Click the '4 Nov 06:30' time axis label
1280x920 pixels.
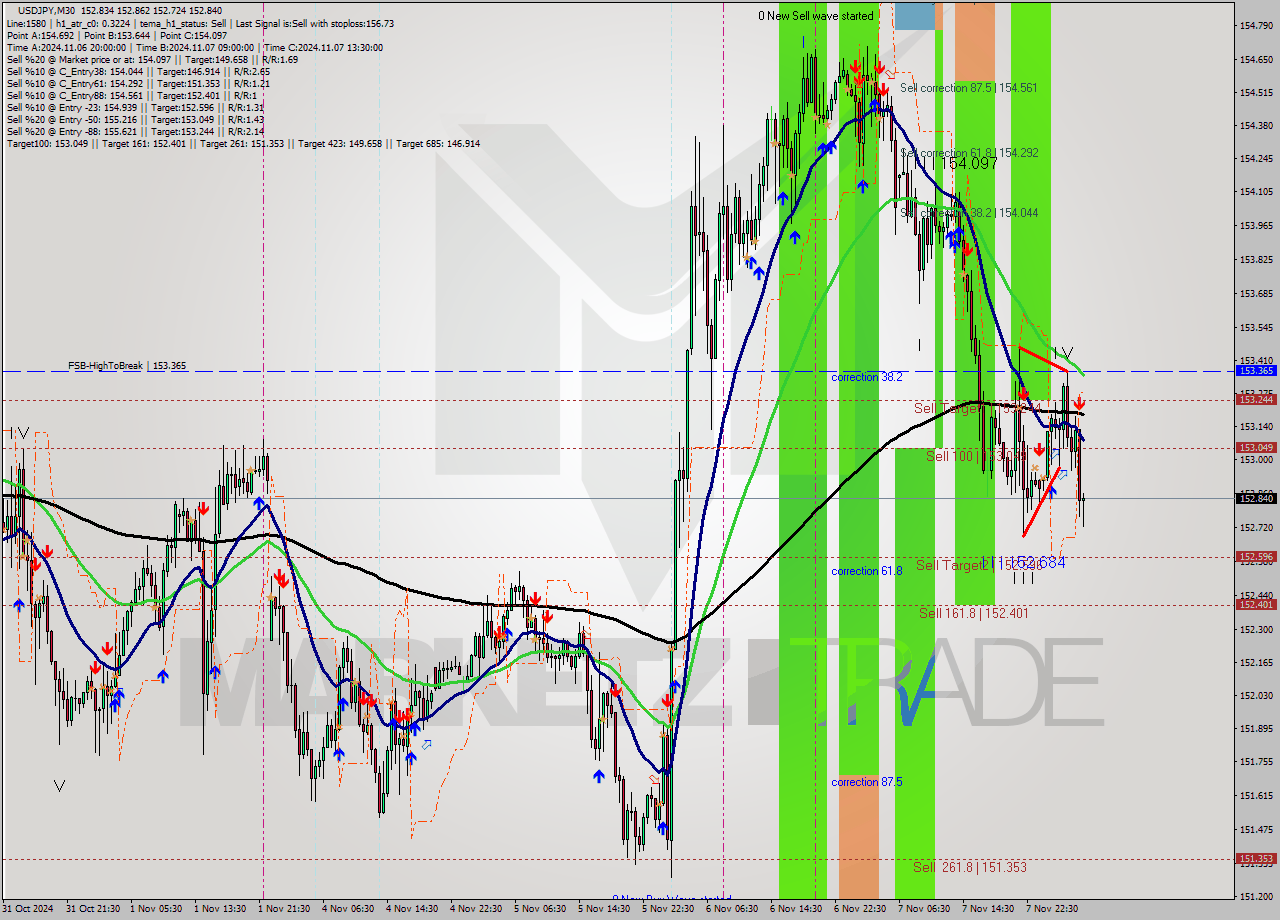[x=349, y=909]
